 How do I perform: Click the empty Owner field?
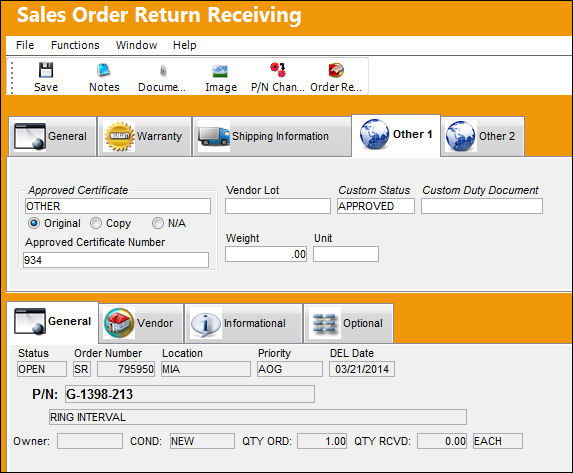(x=90, y=441)
